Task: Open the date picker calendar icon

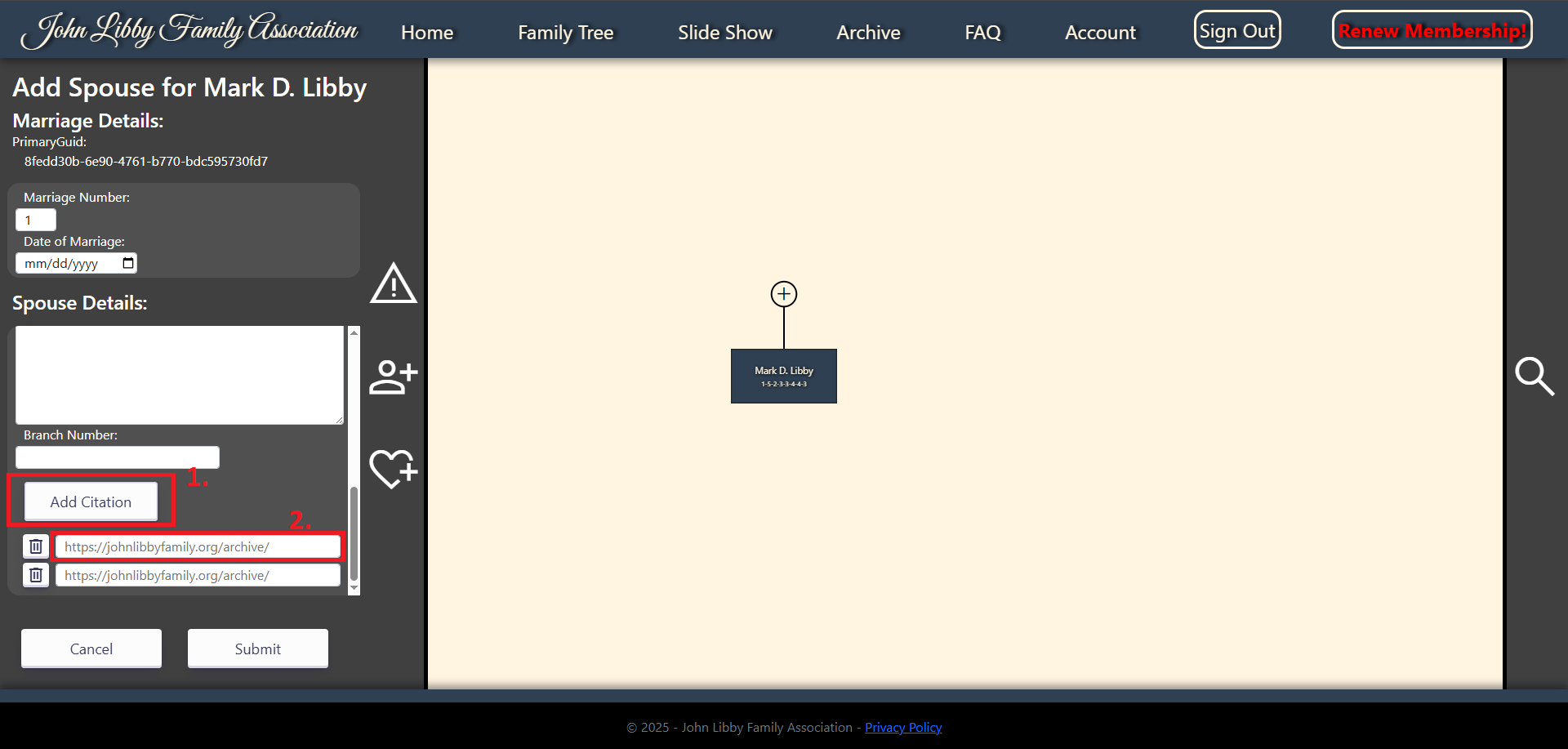Action: 128,263
